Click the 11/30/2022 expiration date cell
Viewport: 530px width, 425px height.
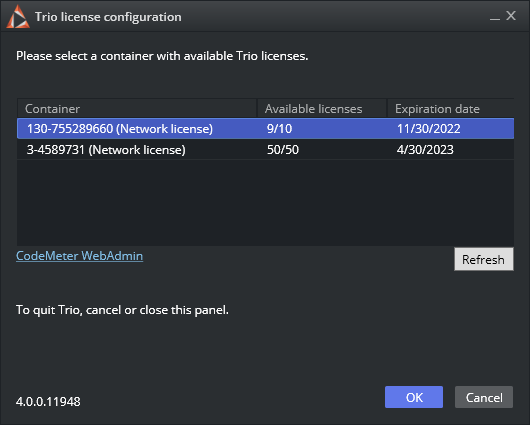[x=429, y=129]
